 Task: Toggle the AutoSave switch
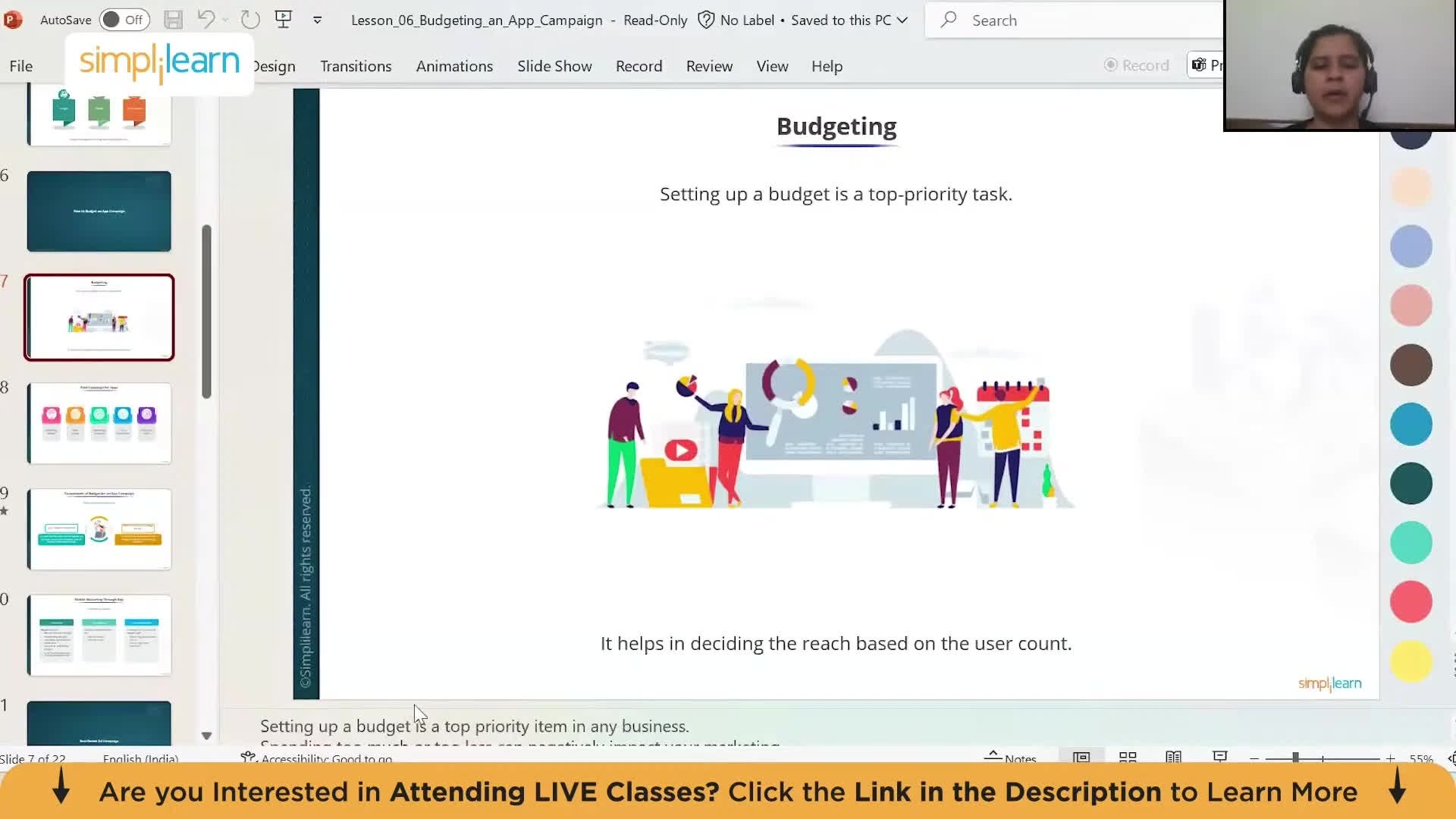124,20
